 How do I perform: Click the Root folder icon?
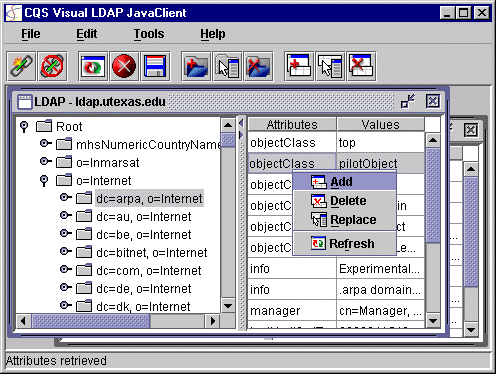click(x=44, y=126)
